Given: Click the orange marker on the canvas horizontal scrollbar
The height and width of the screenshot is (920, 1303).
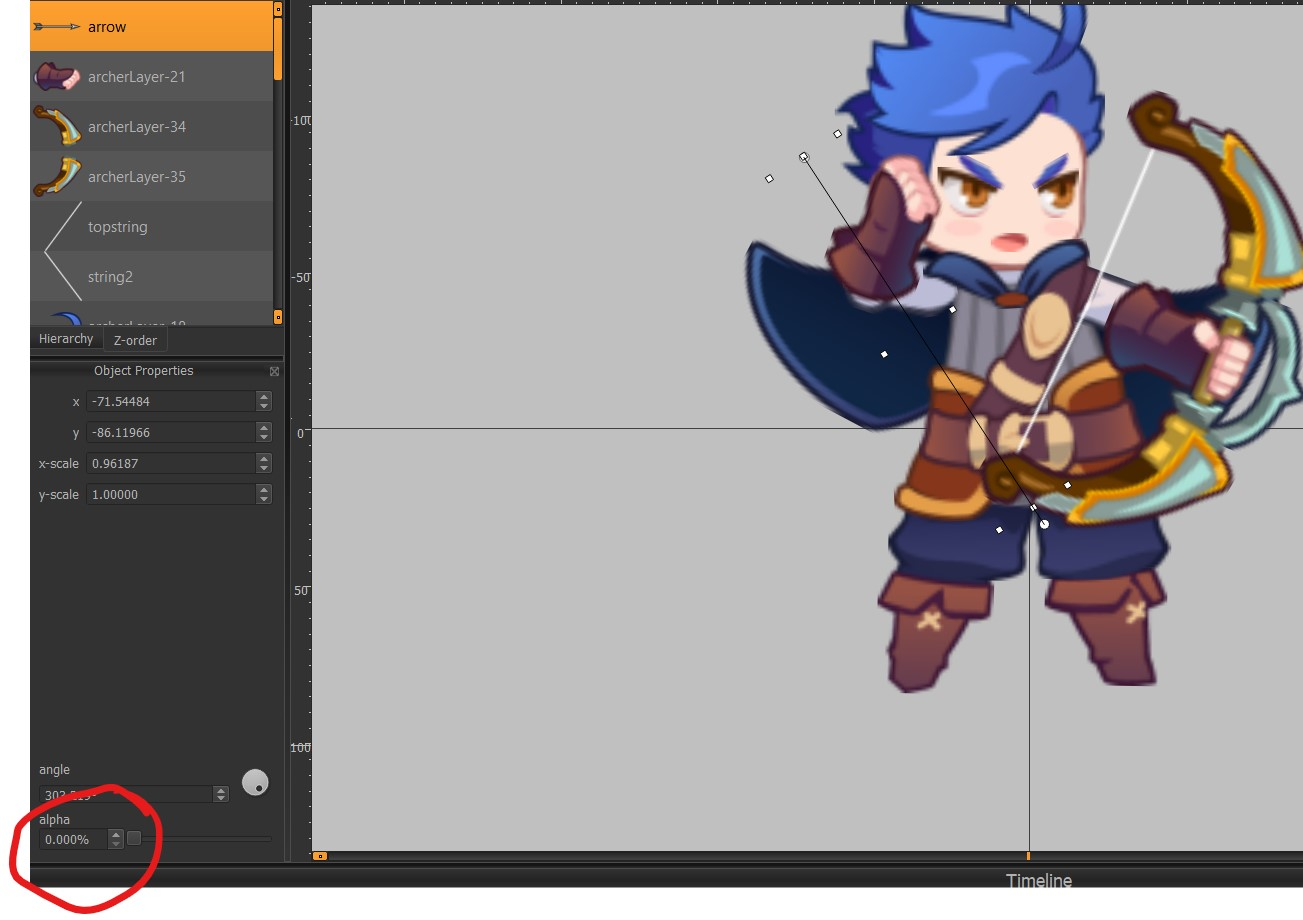Looking at the screenshot, I should coord(1028,856).
